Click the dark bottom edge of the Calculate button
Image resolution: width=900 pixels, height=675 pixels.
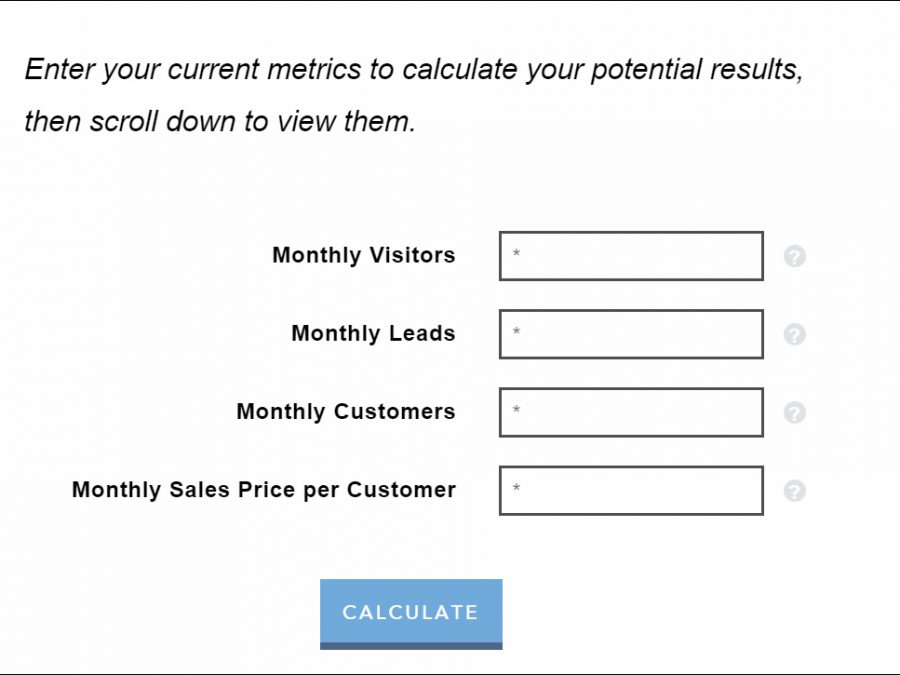[411, 646]
